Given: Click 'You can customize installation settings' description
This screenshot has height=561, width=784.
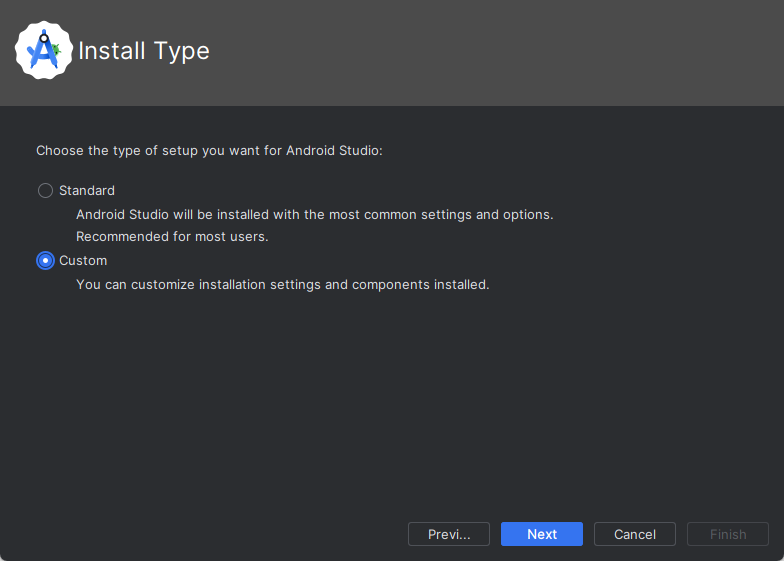Looking at the screenshot, I should [x=282, y=284].
